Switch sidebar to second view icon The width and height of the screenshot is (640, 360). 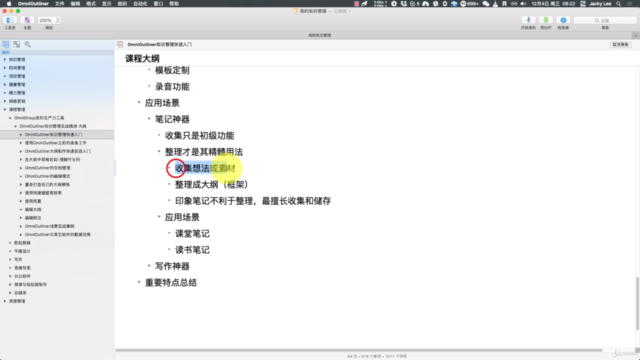pyautogui.click(x=17, y=44)
